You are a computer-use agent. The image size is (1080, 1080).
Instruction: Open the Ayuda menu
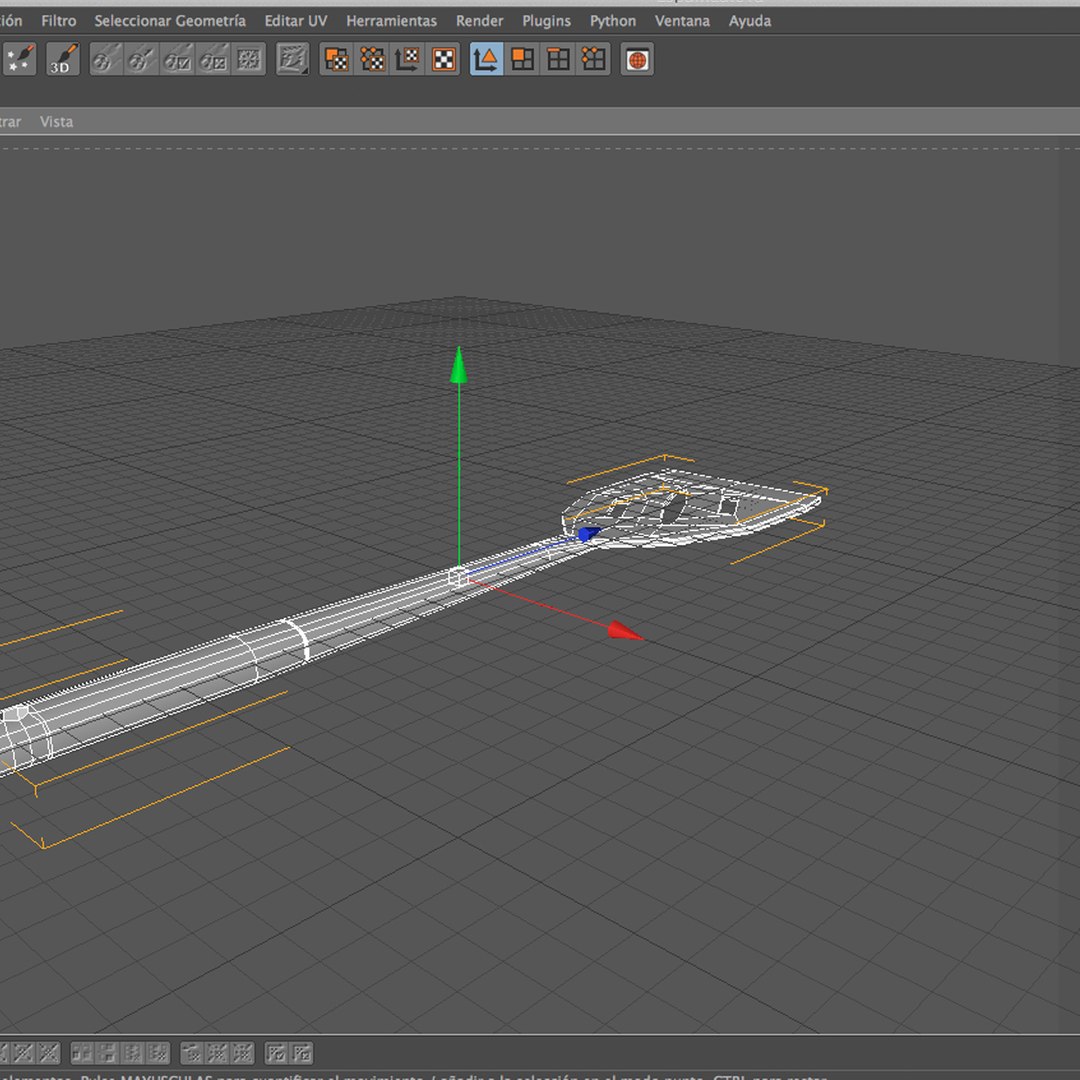(750, 21)
